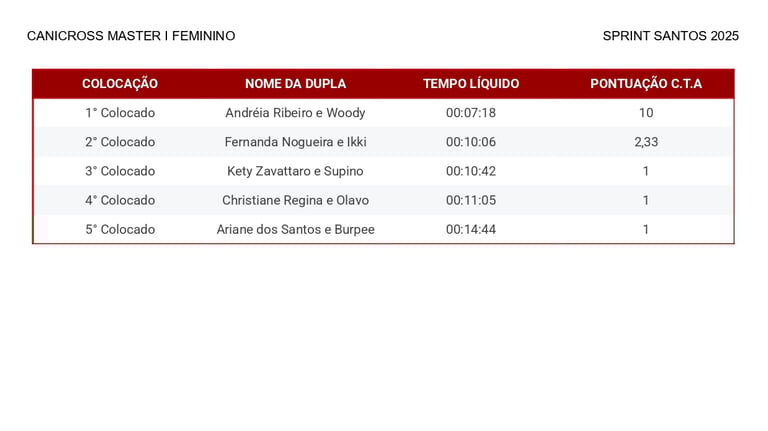768x431 pixels.
Task: Click time value 00:10:06
Action: pos(471,142)
